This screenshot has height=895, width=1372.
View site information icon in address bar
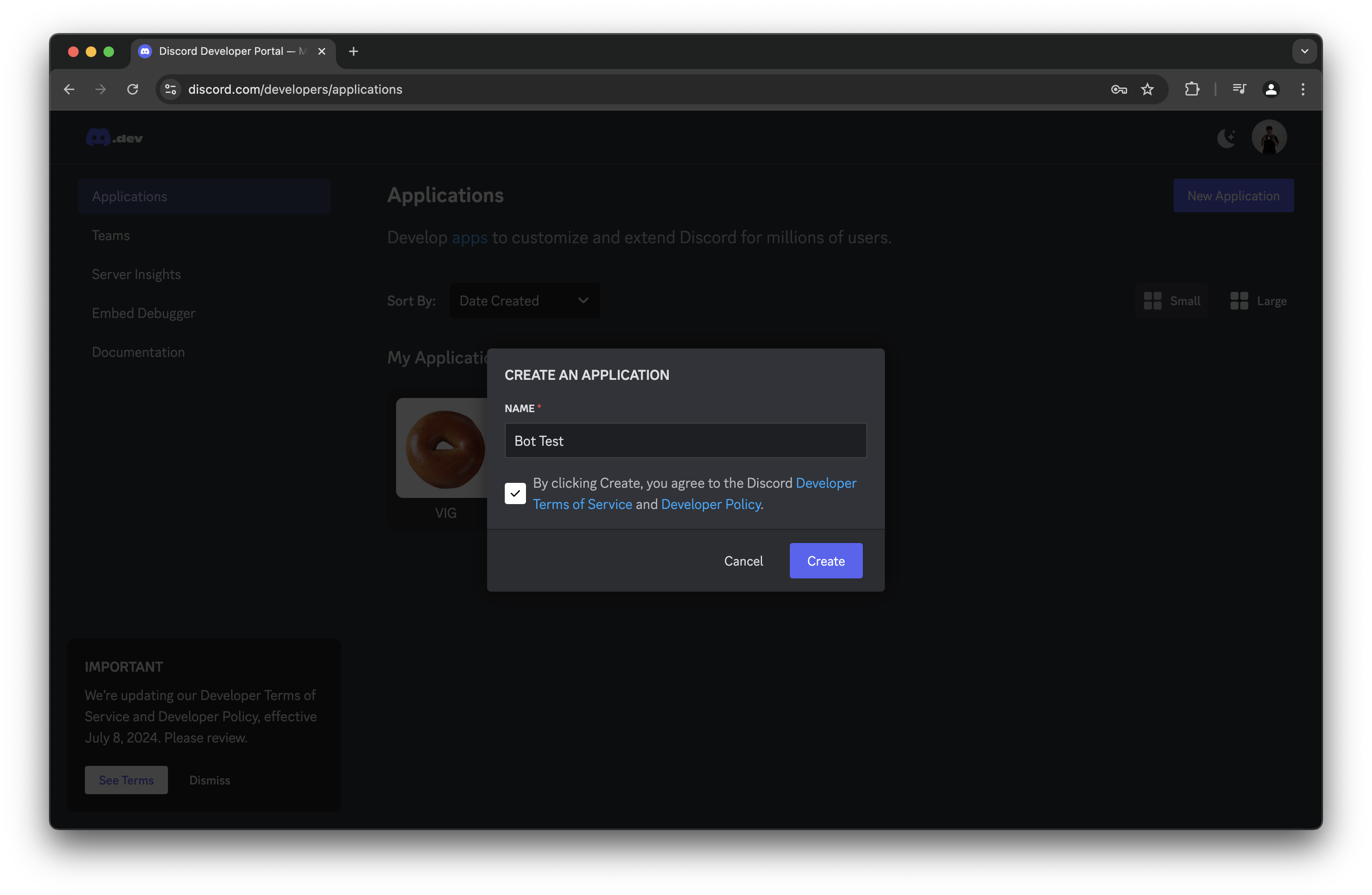pos(171,89)
